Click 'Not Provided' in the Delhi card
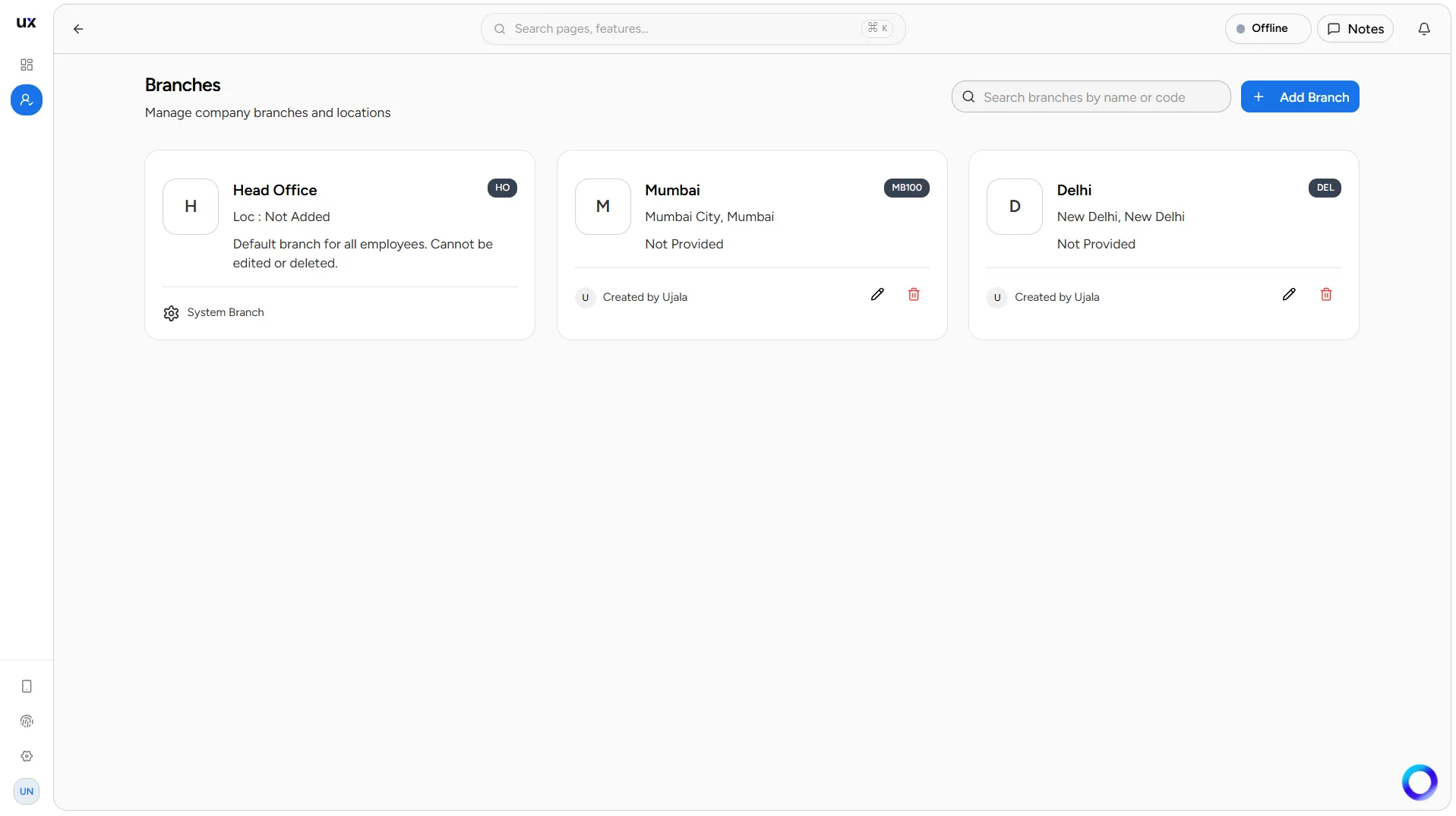The height and width of the screenshot is (816, 1456). pos(1096,244)
